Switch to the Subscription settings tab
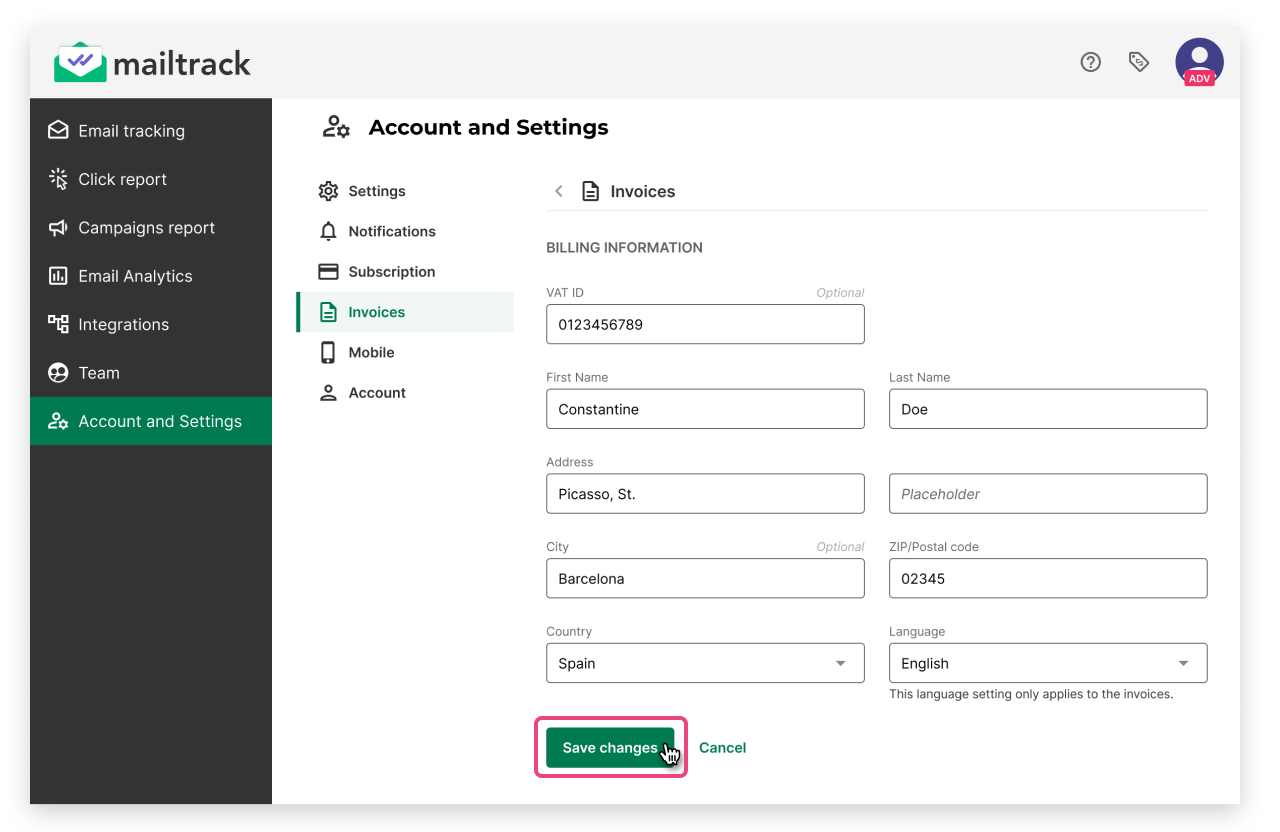This screenshot has height=832, width=1280. [x=391, y=272]
